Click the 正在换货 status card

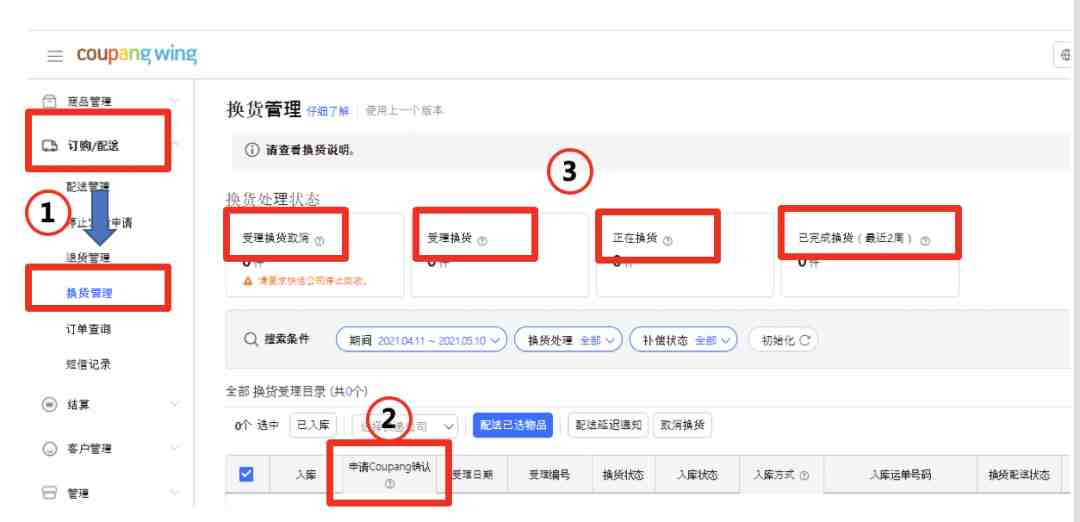point(685,255)
